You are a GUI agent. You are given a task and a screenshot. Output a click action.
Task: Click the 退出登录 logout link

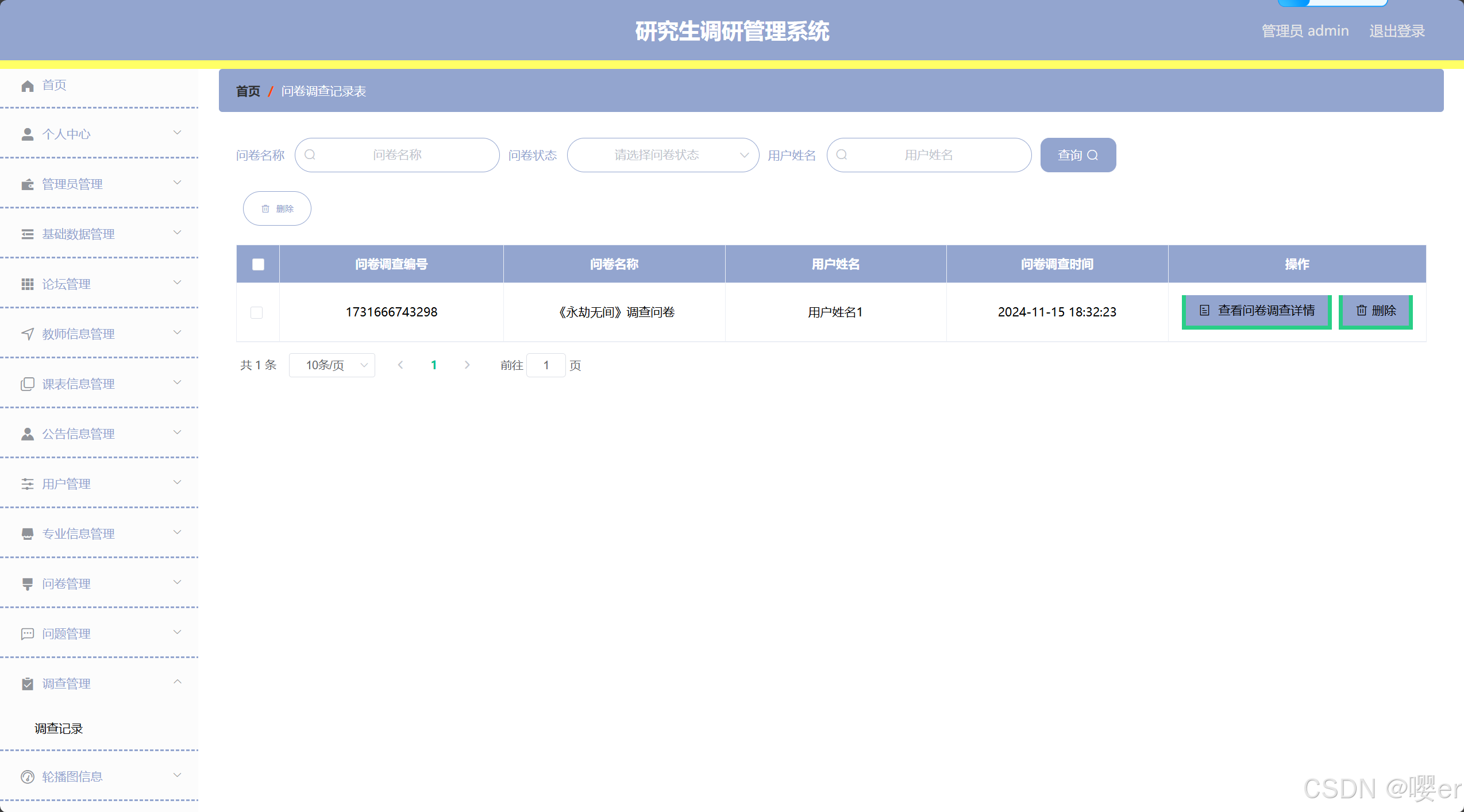pos(1397,31)
